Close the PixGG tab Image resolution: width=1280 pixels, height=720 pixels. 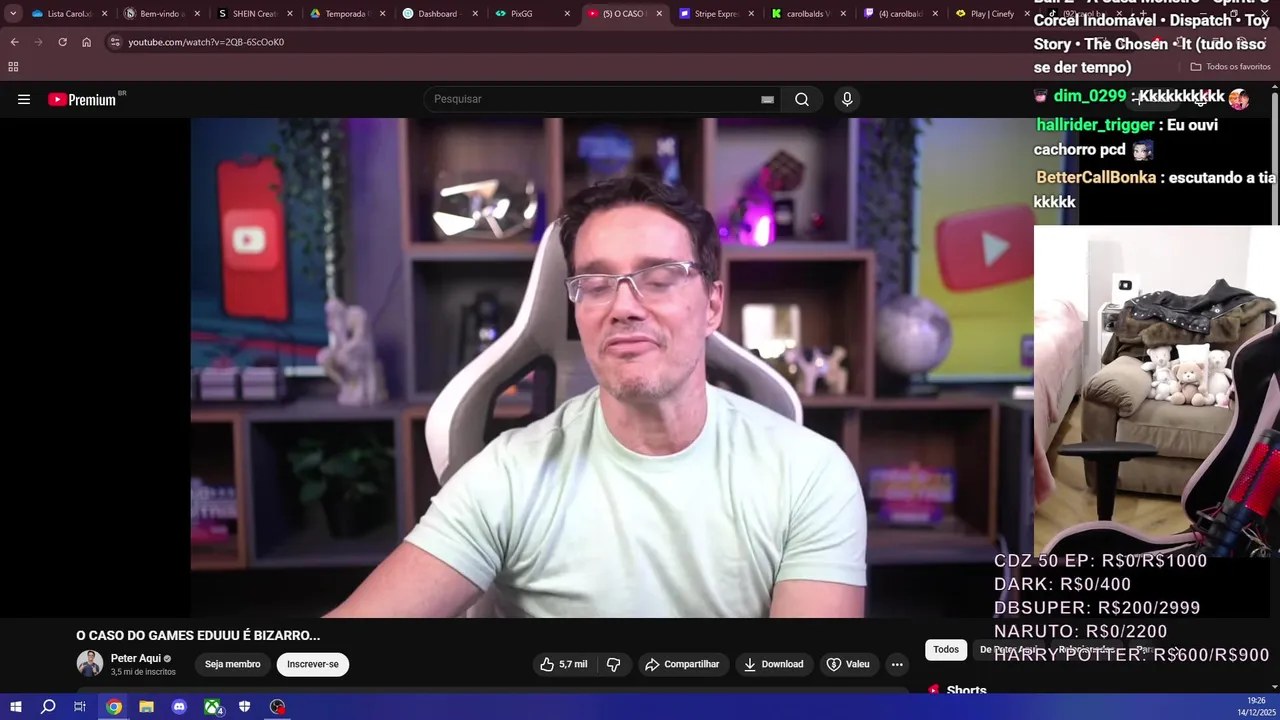568,14
